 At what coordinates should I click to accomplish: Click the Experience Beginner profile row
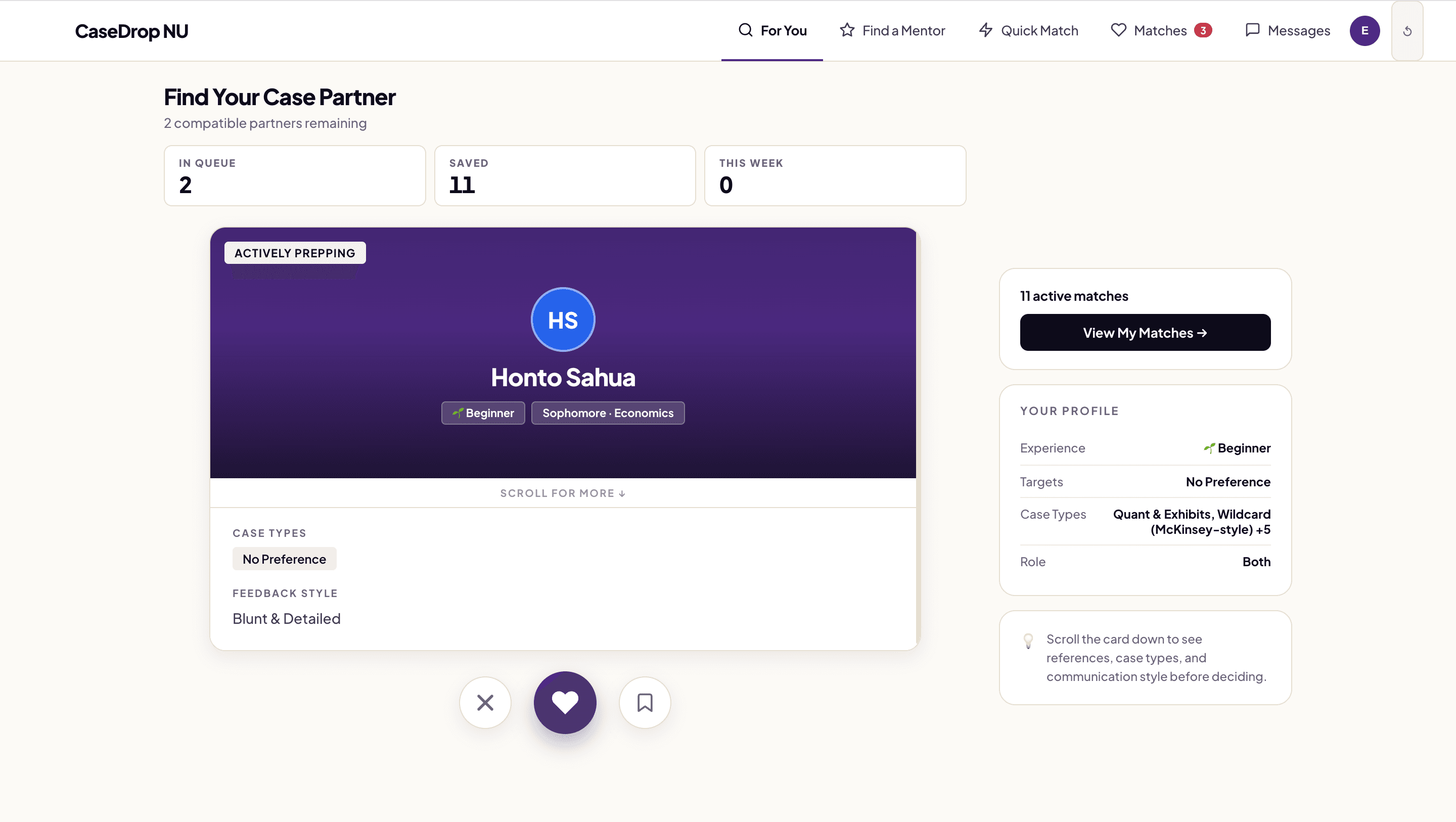tap(1145, 448)
